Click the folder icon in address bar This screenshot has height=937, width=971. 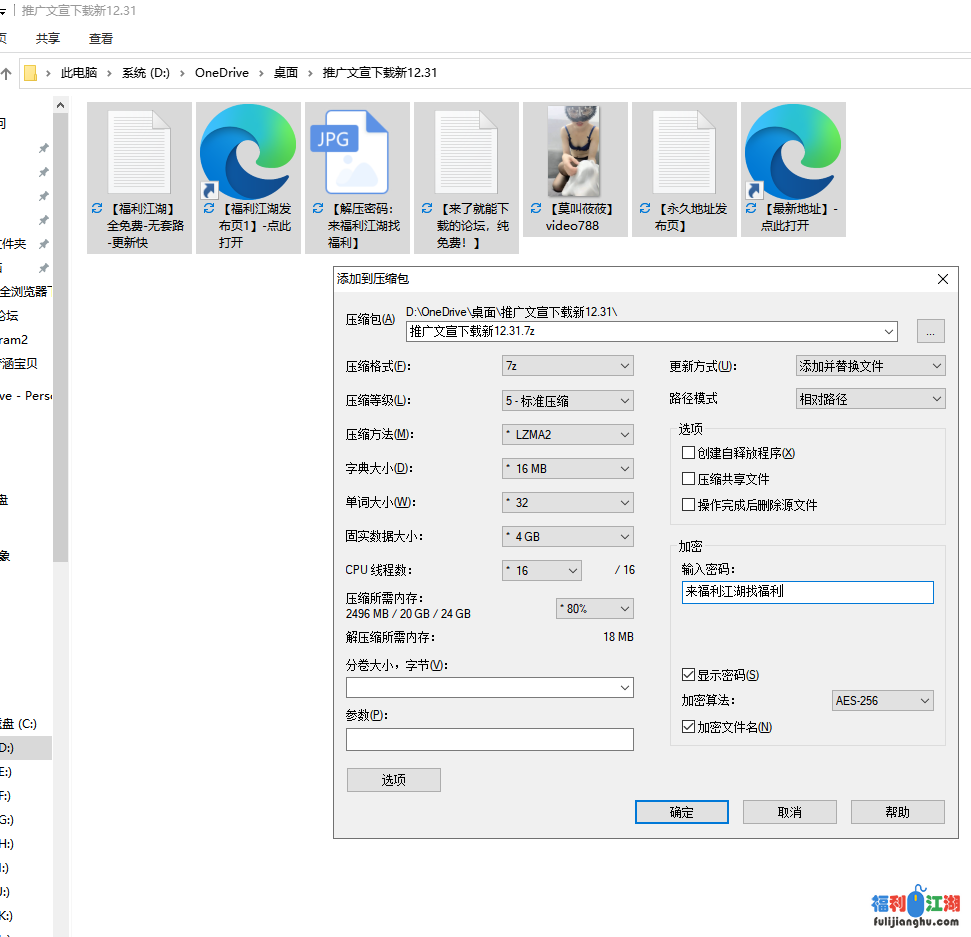pos(31,73)
